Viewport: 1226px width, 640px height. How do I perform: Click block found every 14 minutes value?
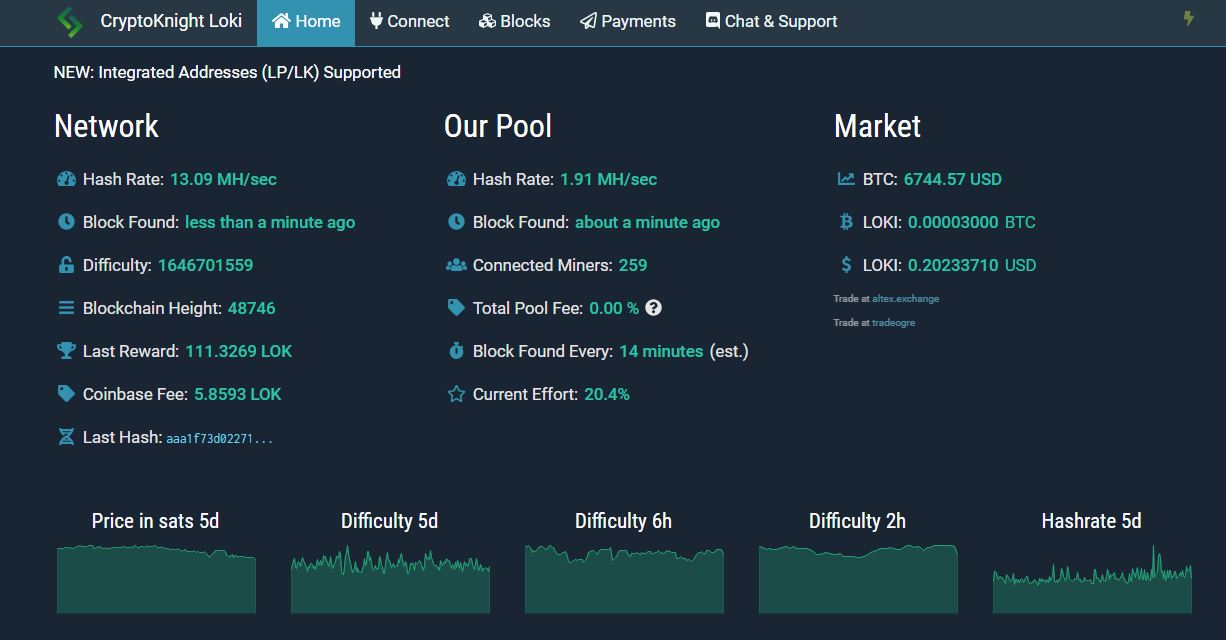661,351
